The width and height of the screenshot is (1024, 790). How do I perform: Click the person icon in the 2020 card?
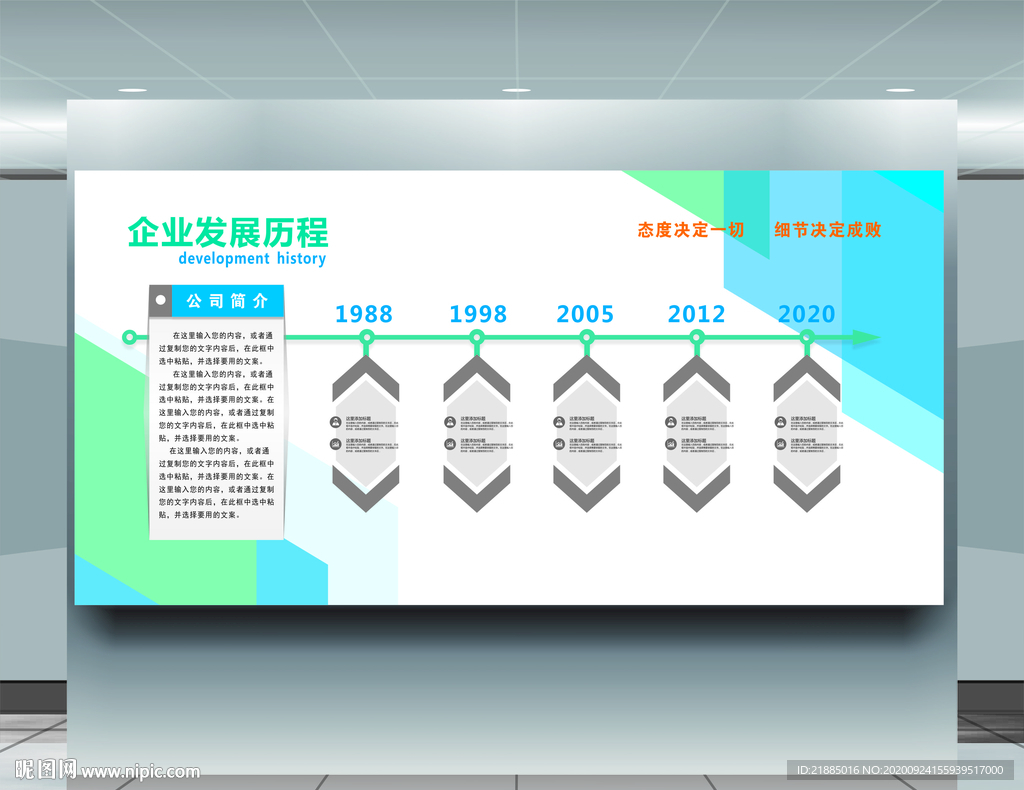(780, 422)
